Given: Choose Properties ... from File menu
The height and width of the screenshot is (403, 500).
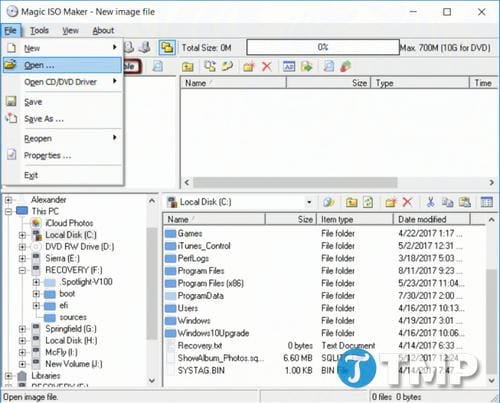Looking at the screenshot, I should tap(62, 155).
